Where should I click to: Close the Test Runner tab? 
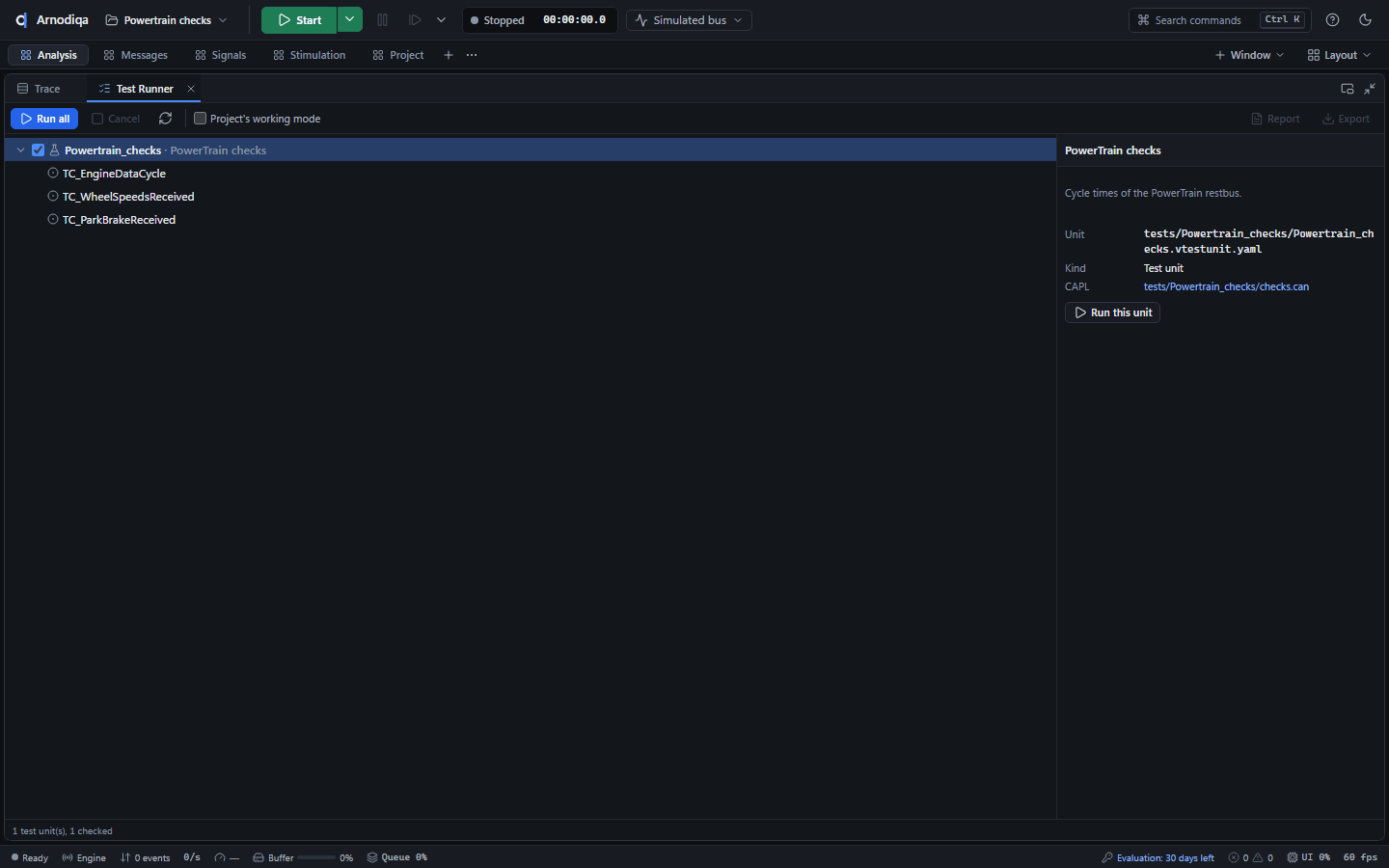pos(191,89)
